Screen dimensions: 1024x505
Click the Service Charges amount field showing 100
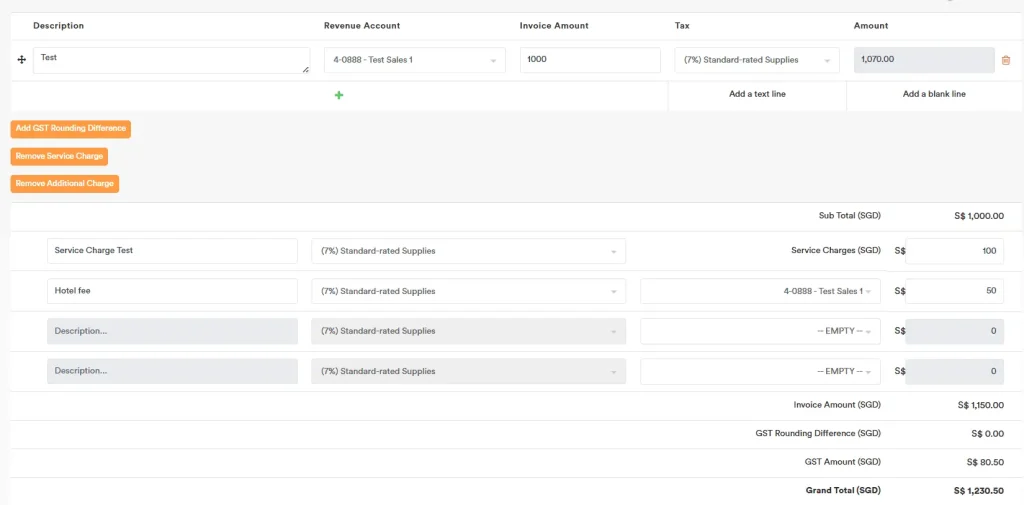(954, 251)
